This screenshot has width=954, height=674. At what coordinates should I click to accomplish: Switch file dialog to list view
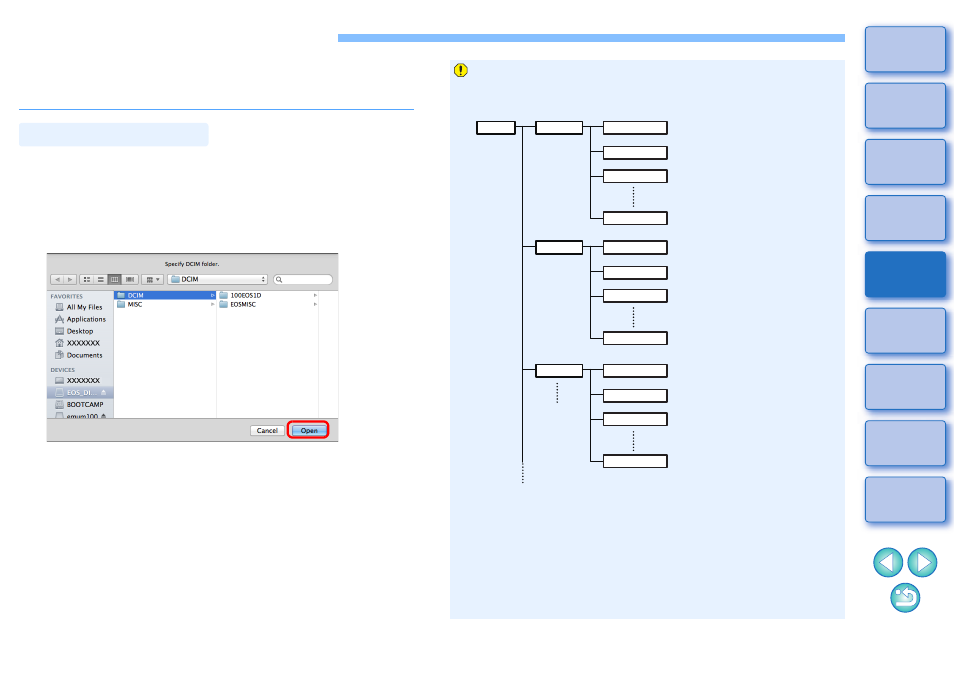click(x=100, y=279)
